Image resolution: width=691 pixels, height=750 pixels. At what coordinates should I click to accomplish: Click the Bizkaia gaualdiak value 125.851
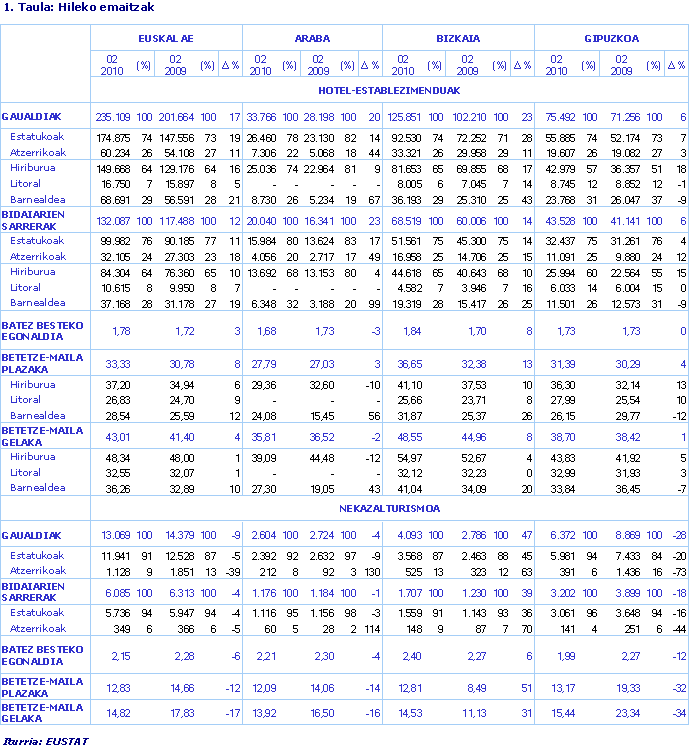point(404,117)
